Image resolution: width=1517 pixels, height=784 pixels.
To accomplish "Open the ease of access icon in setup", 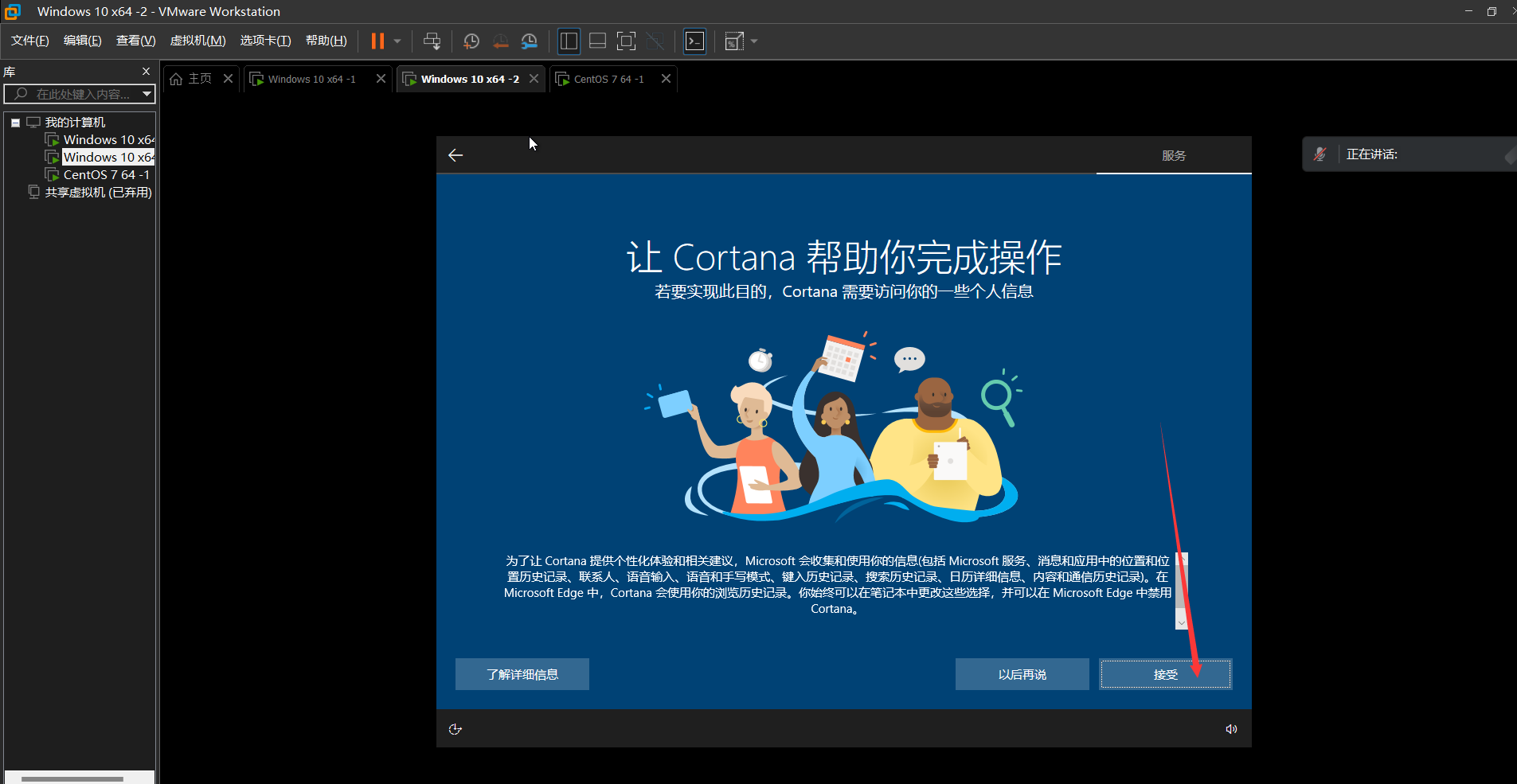I will click(x=455, y=729).
